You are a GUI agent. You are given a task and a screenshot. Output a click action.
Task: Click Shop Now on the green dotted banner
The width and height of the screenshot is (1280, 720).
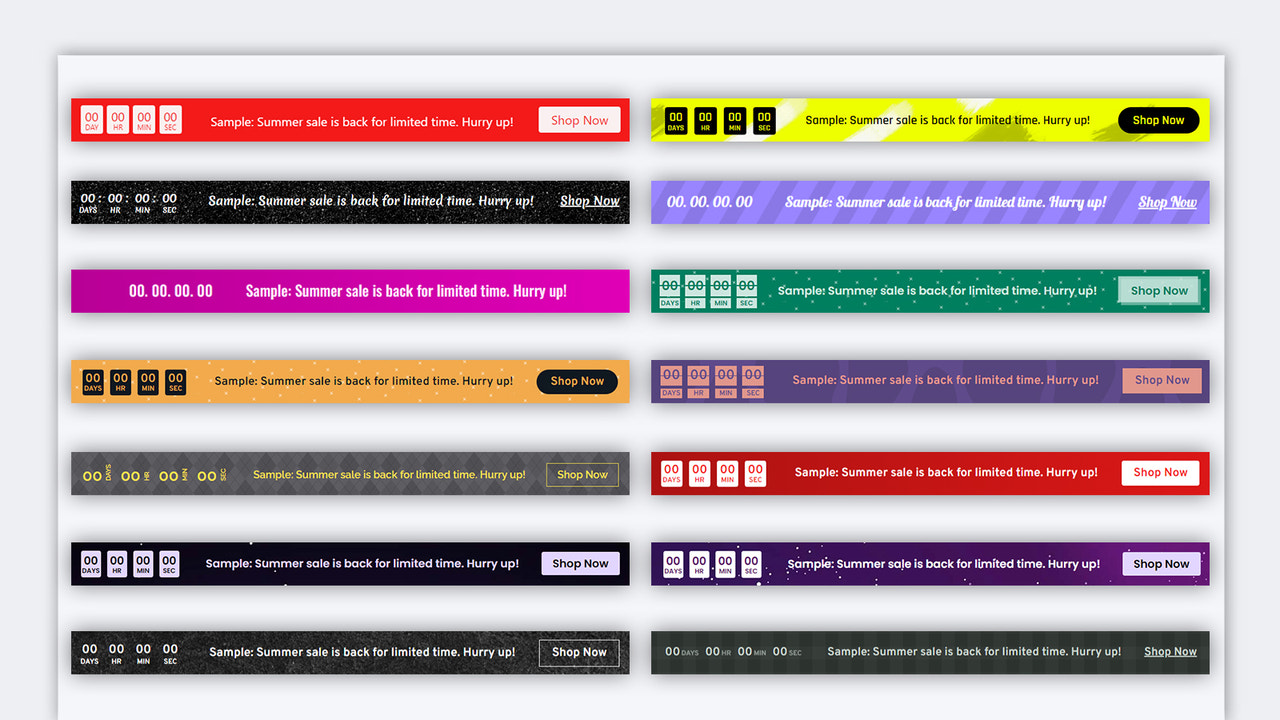click(1158, 290)
